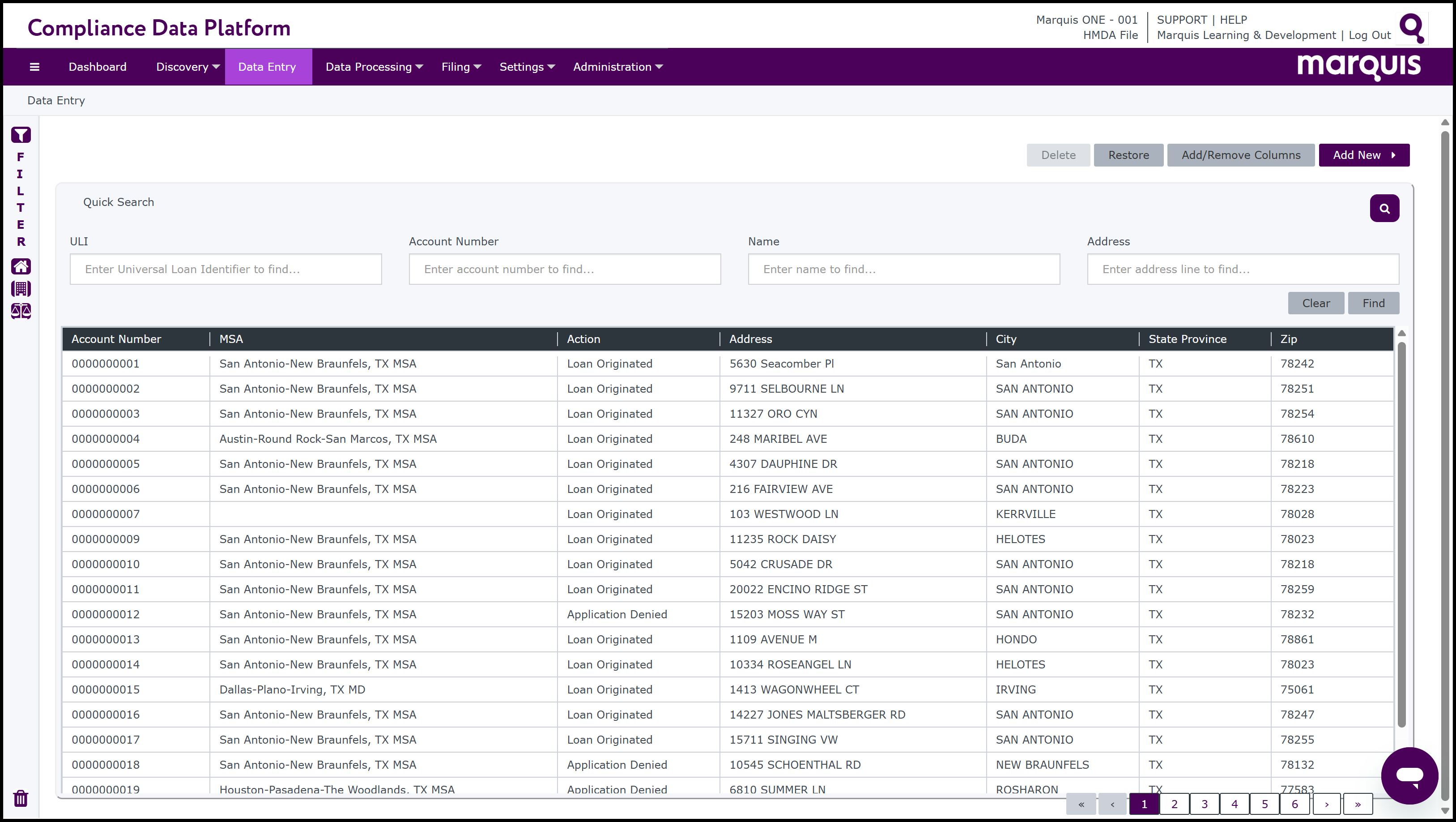Click the building icon in left sidebar
This screenshot has width=1456, height=822.
coord(21,288)
